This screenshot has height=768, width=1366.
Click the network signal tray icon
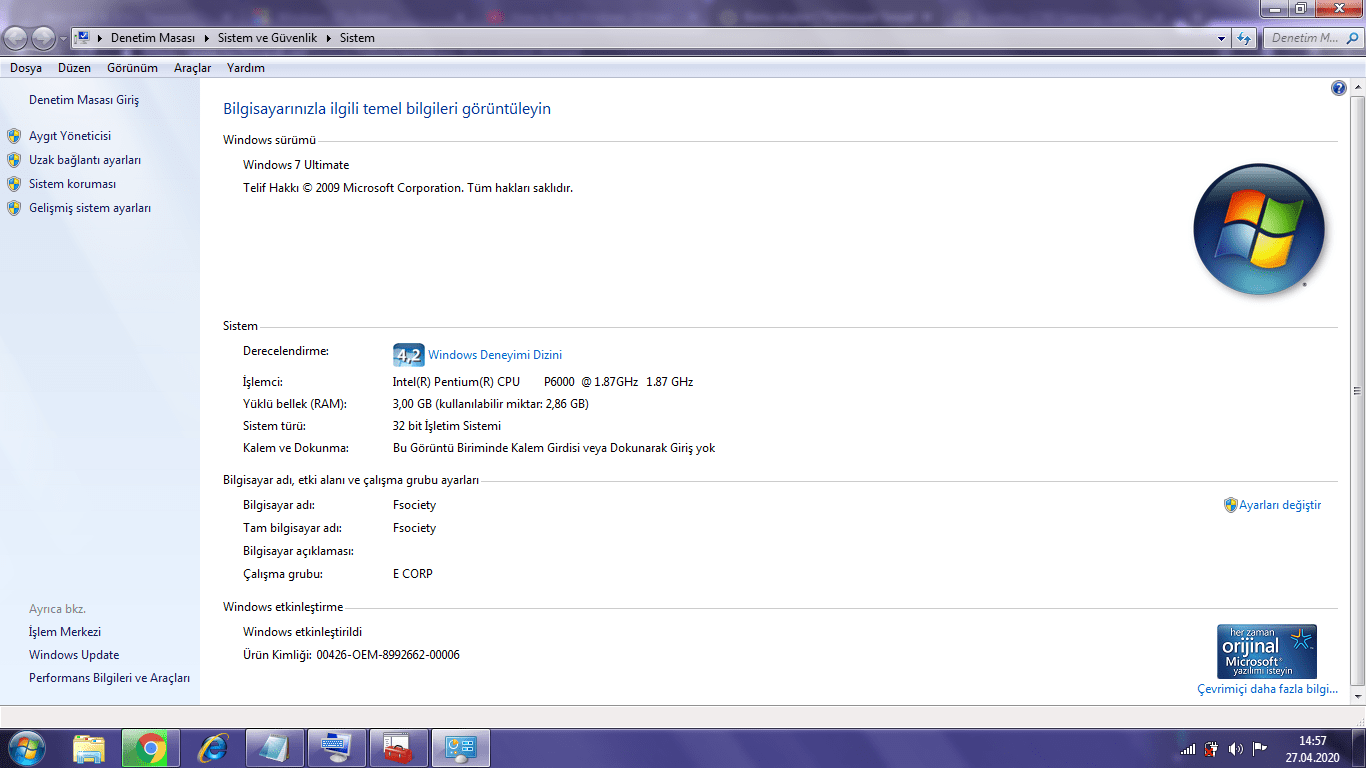tap(1188, 749)
